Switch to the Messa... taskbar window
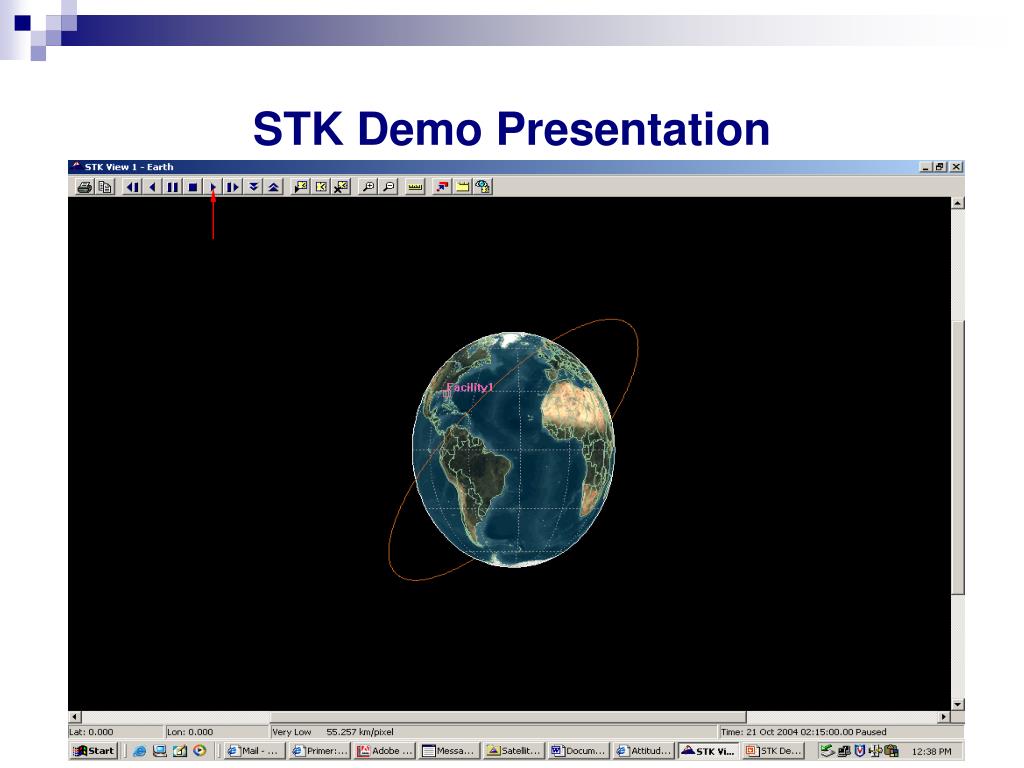This screenshot has height=768, width=1024. [x=449, y=751]
